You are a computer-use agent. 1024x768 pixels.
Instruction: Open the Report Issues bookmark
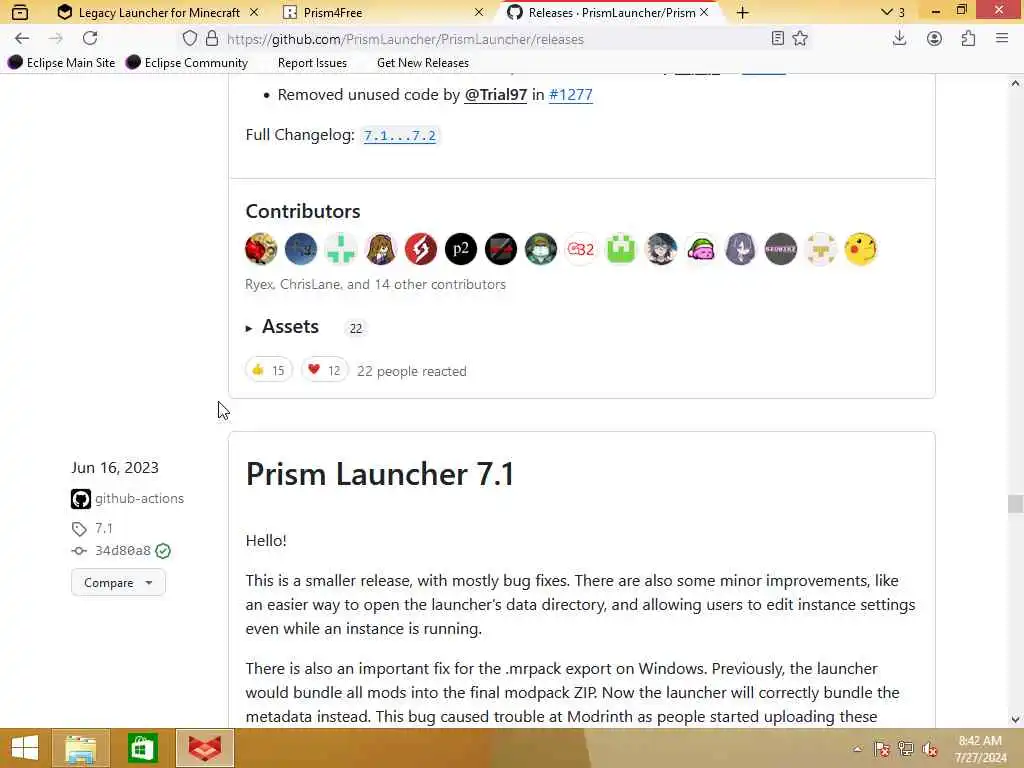click(x=312, y=63)
